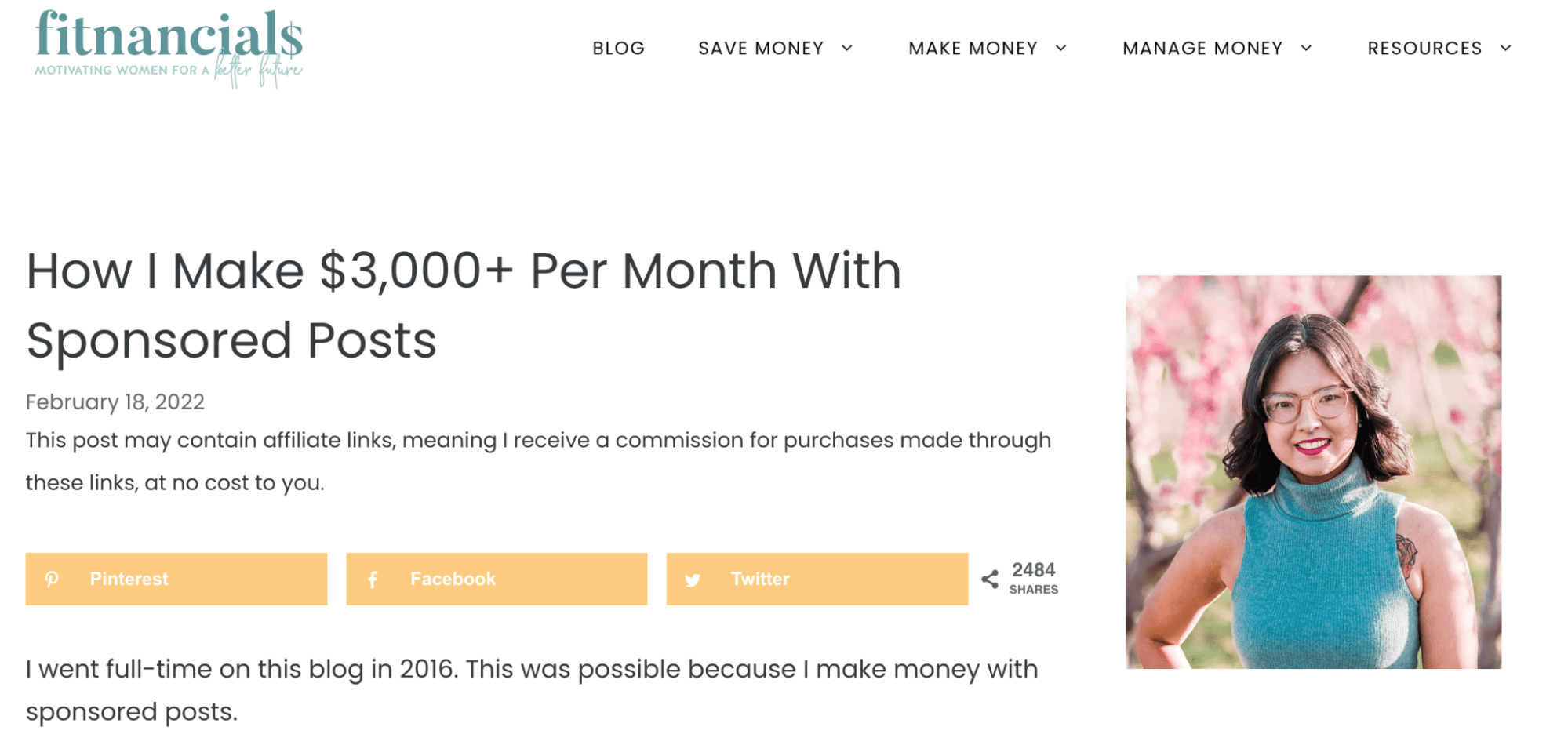Expand the Save Money dropdown arrow
Screen dimensions: 1568x745
pyautogui.click(x=847, y=49)
